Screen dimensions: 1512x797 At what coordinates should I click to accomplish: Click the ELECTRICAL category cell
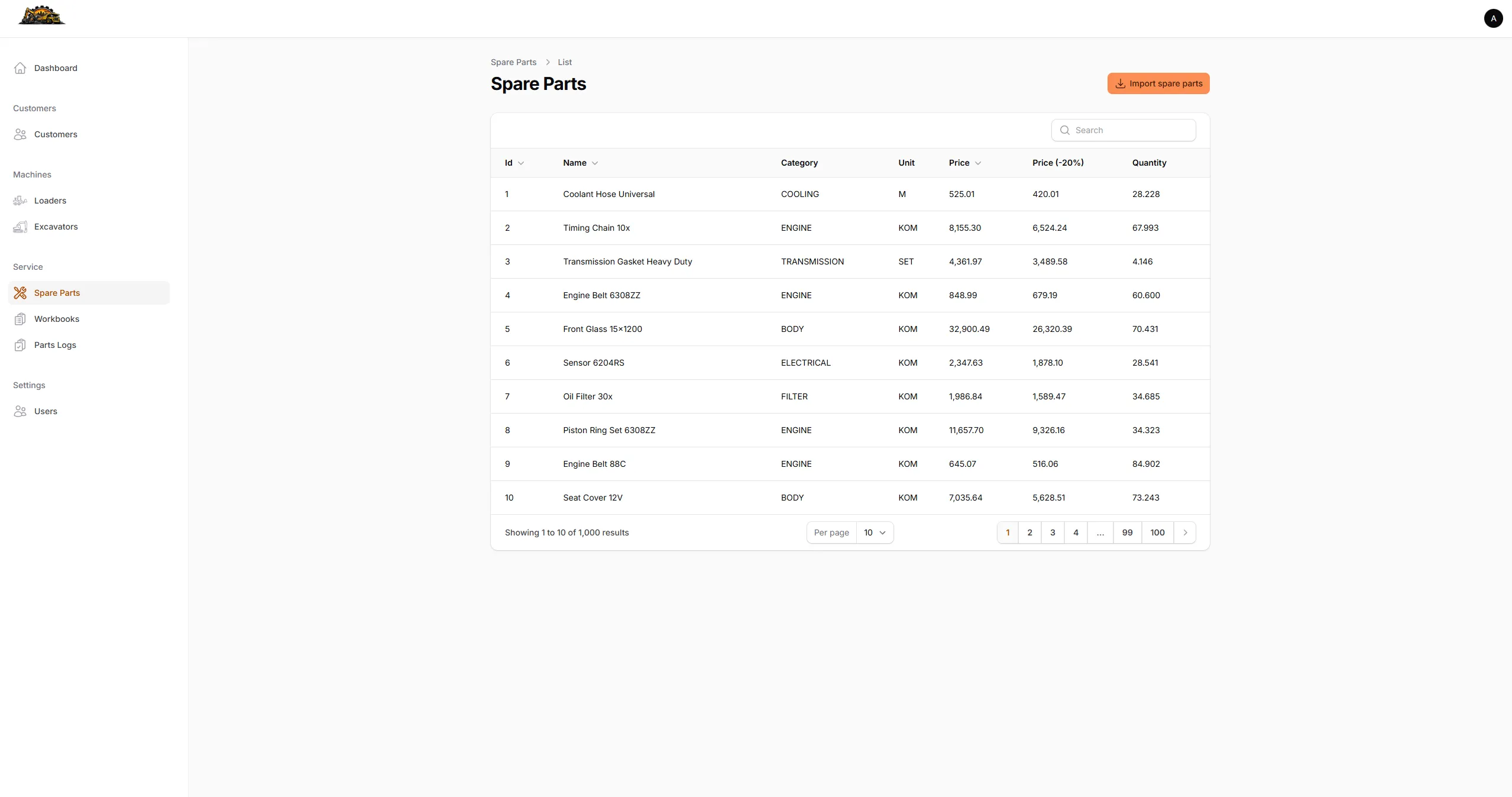[805, 363]
